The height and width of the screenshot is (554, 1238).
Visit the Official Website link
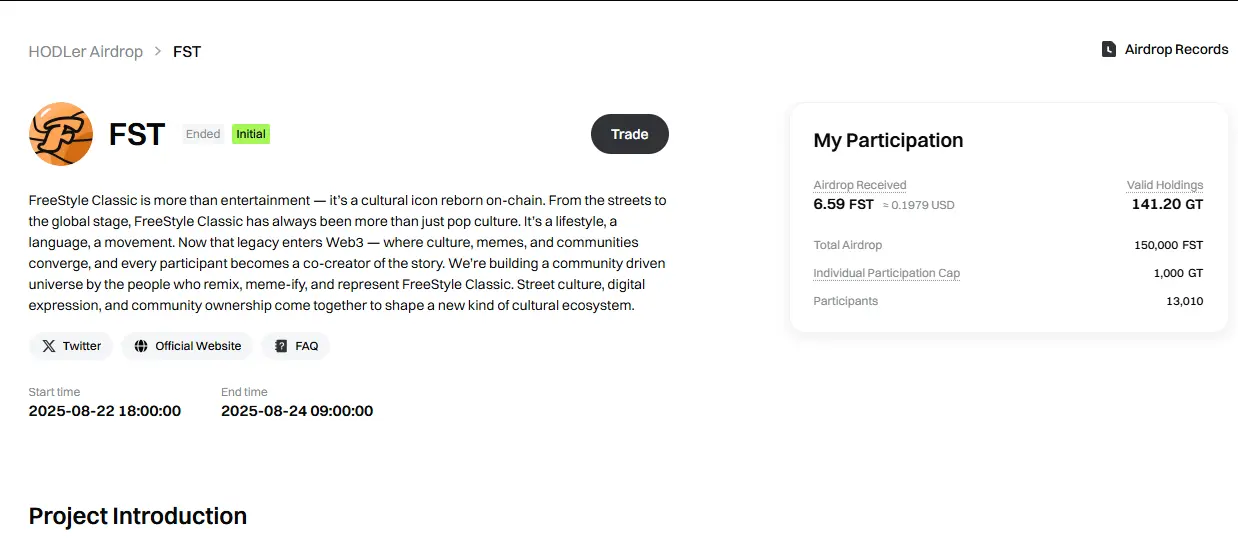[x=187, y=346]
